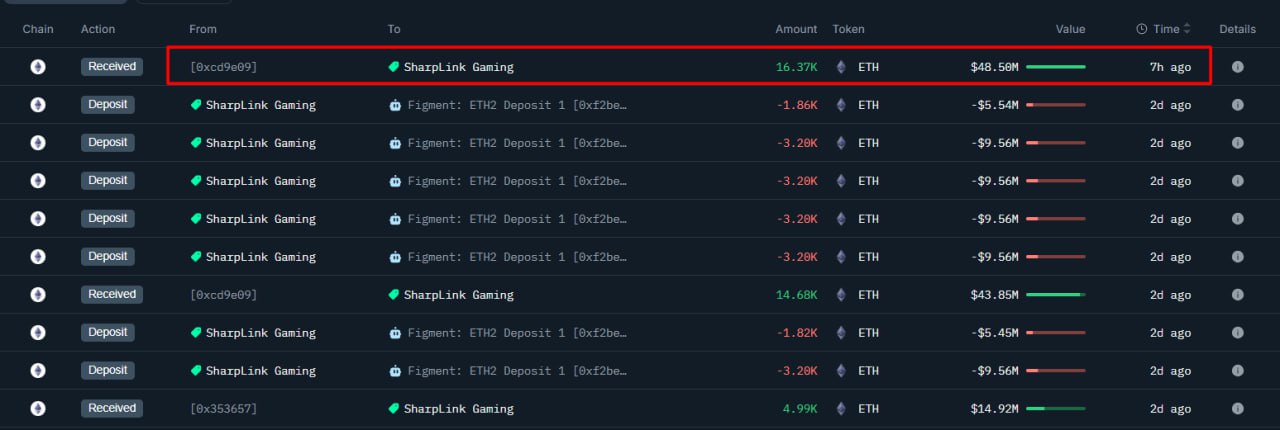Viewport: 1280px width, 430px height.
Task: Click SharpLink green logo in $14.92M row
Action: (x=394, y=409)
